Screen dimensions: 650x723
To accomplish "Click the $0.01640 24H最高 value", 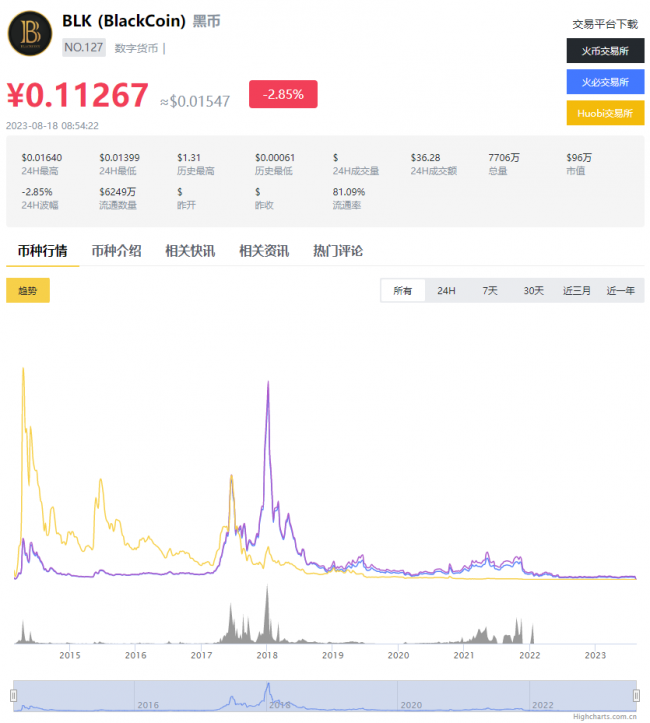I will pyautogui.click(x=41, y=158).
